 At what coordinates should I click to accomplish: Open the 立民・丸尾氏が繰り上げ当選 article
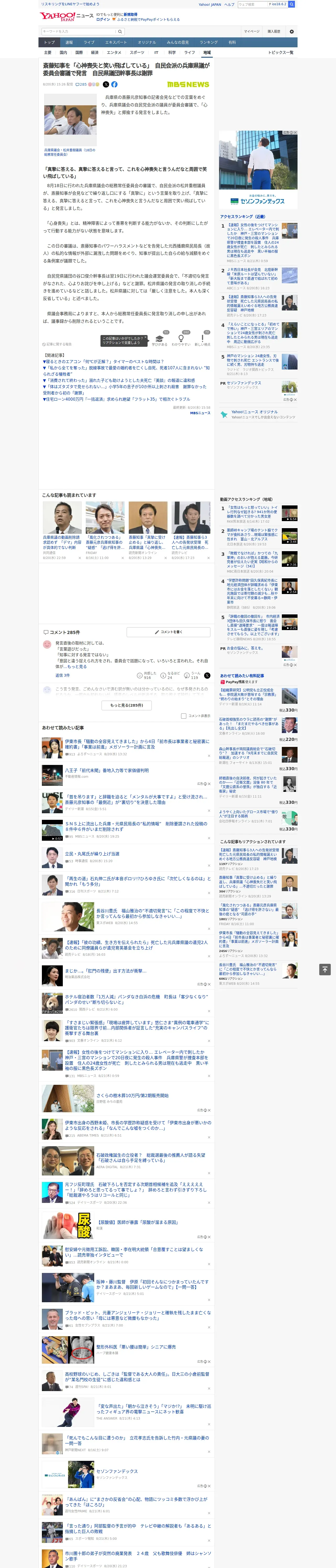click(92, 854)
